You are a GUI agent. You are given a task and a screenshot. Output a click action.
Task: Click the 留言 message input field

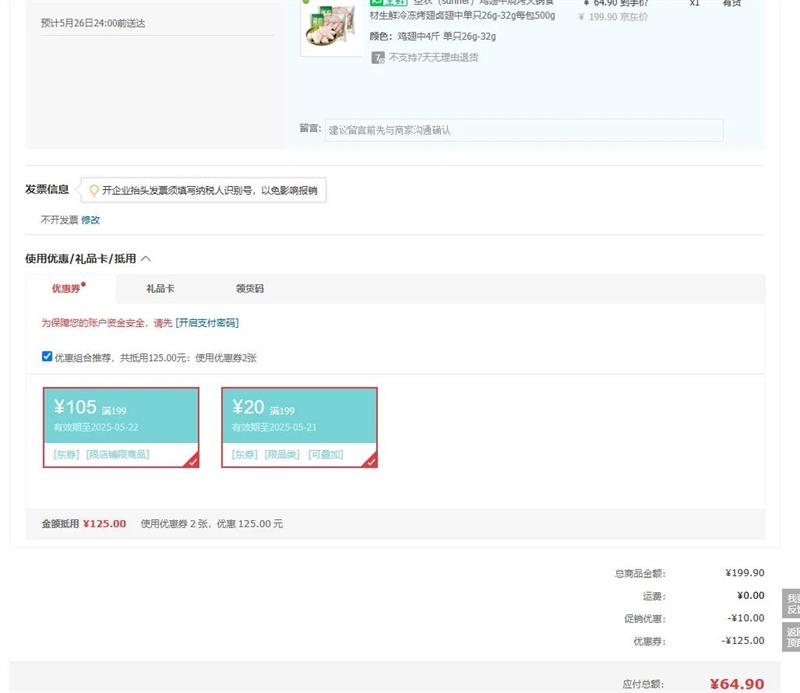point(523,130)
